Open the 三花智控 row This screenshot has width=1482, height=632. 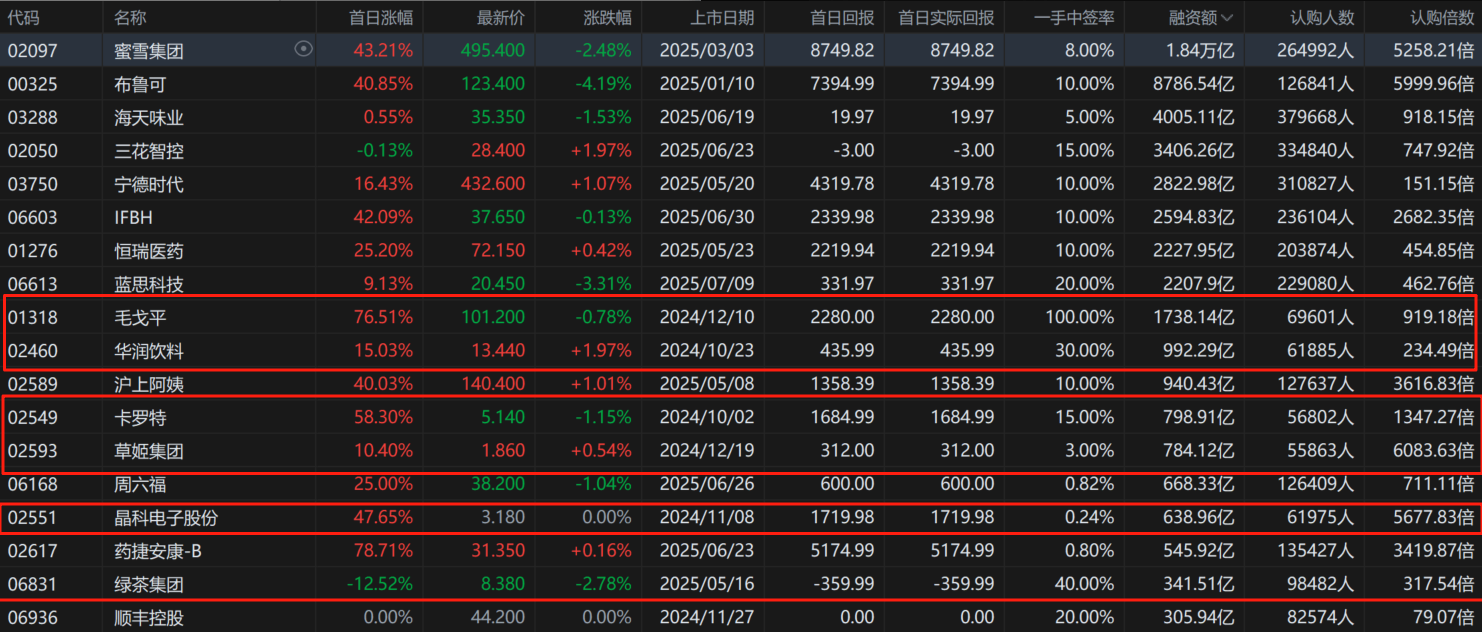741,151
